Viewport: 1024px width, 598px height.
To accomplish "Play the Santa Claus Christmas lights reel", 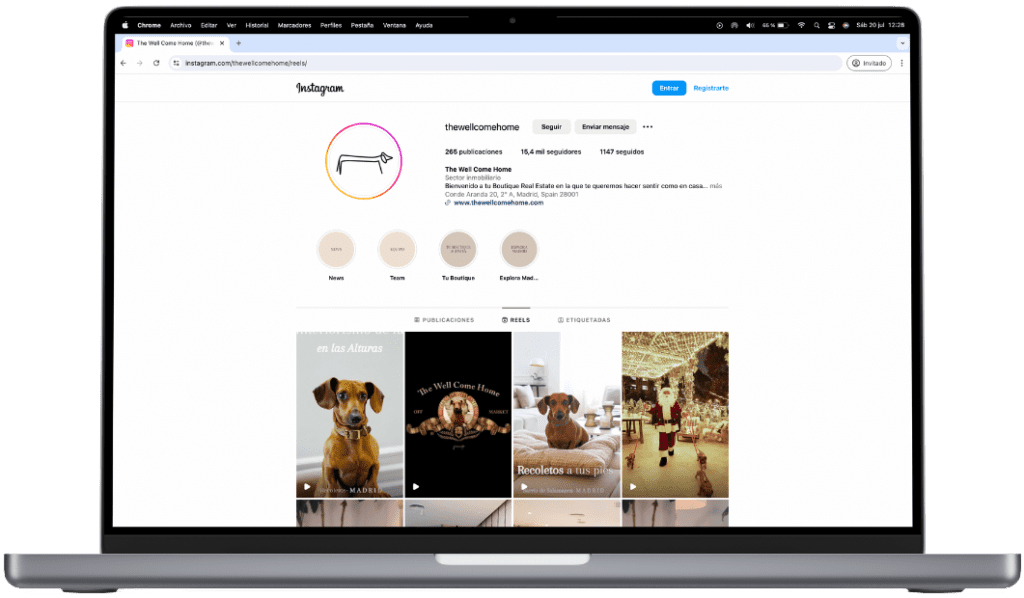I will [x=675, y=415].
